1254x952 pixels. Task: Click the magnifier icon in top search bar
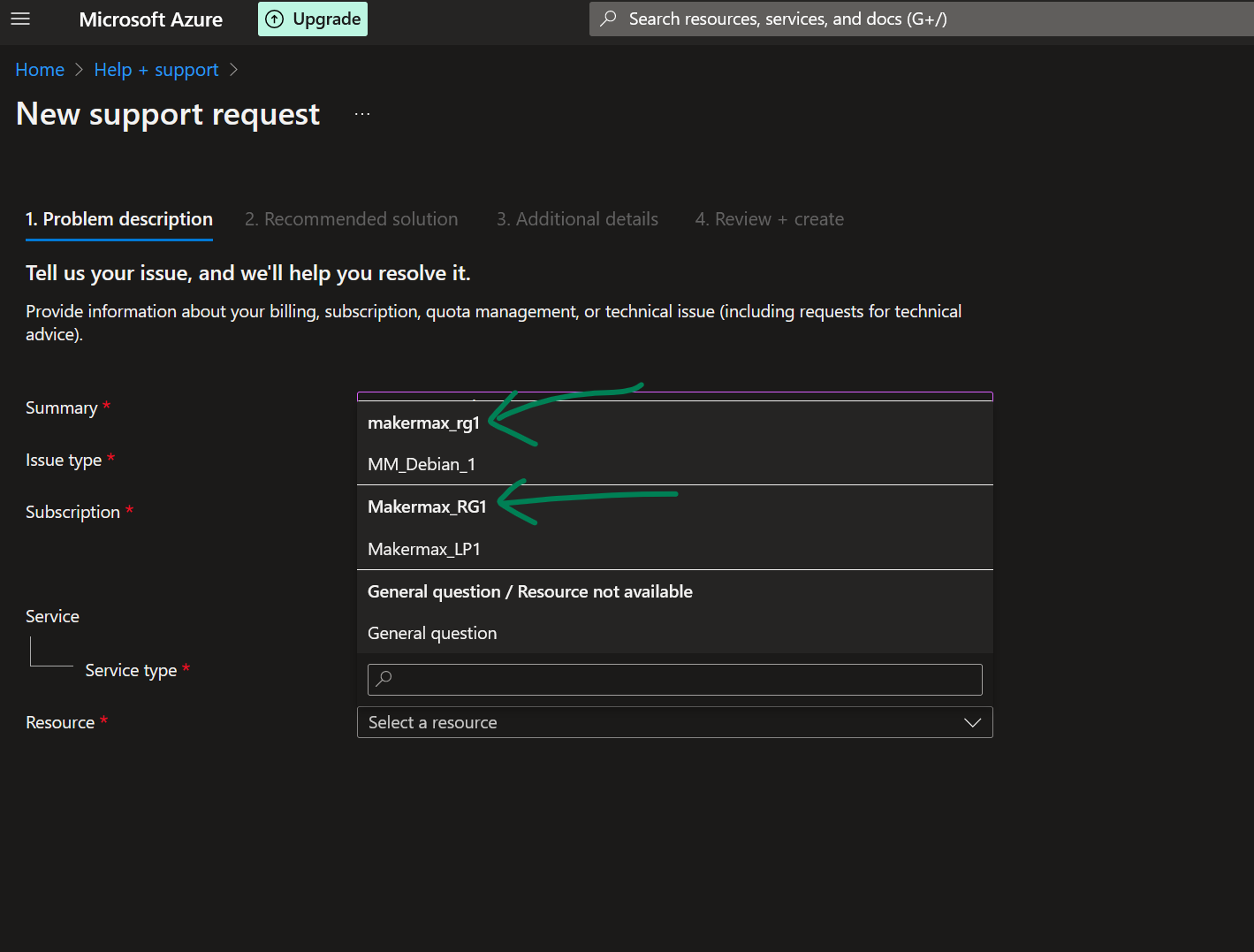coord(608,19)
